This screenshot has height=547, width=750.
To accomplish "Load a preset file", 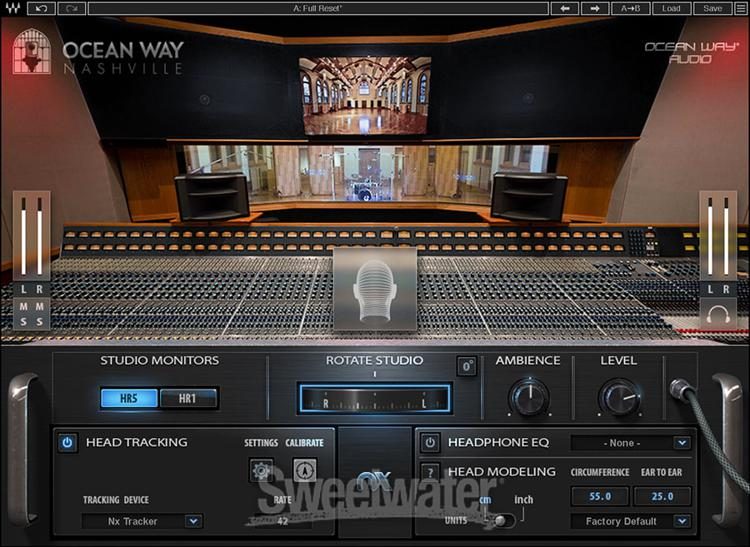I will pos(671,9).
